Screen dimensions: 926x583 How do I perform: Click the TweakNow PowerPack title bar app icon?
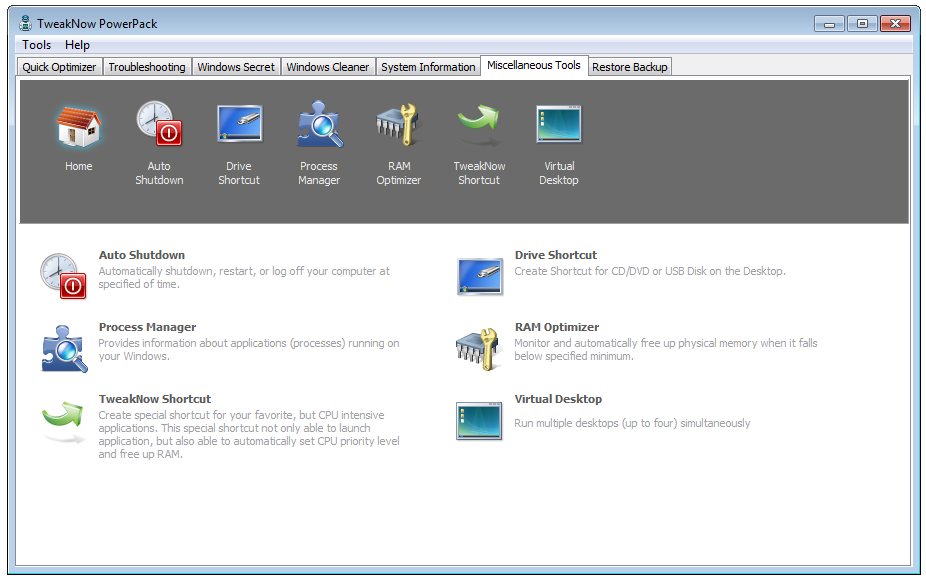click(25, 24)
